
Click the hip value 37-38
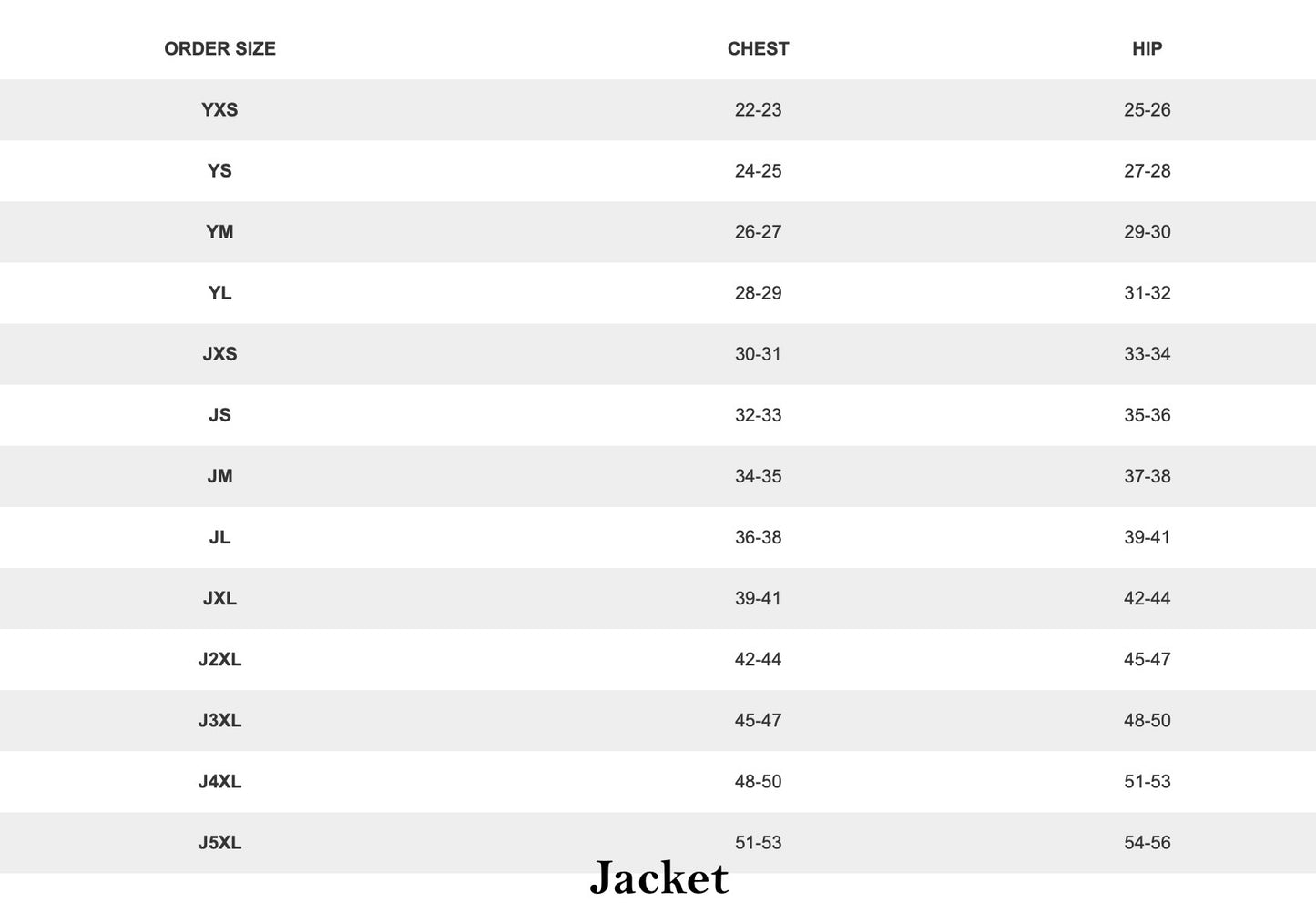[1147, 476]
